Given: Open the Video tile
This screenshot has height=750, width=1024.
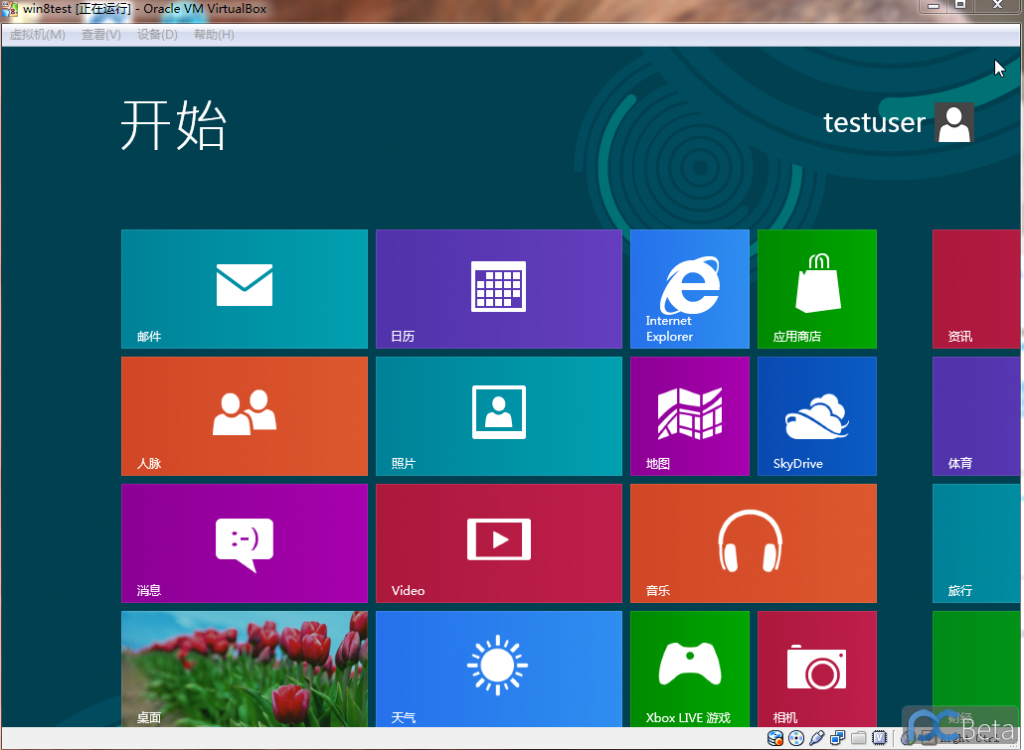Looking at the screenshot, I should click(498, 543).
